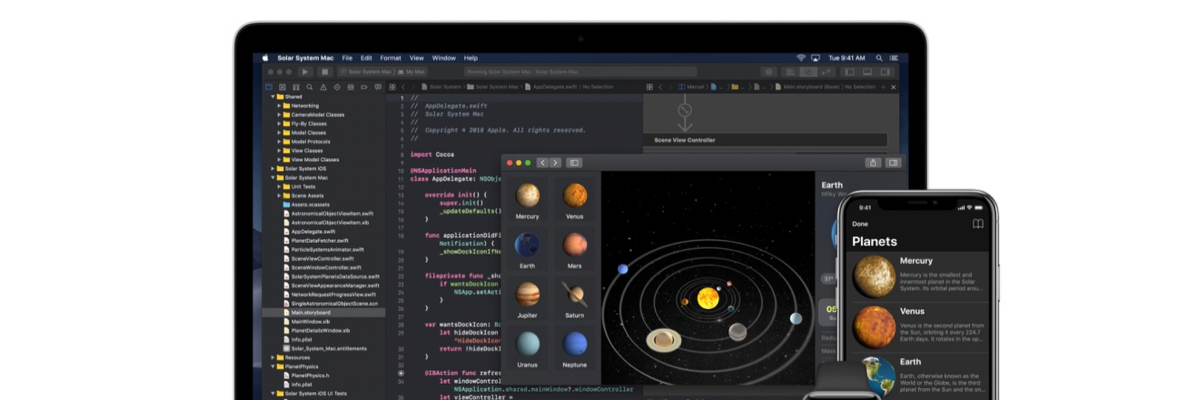Click Saturn in the orbit scene
Screen dimensions: 1200x400
pos(663,340)
